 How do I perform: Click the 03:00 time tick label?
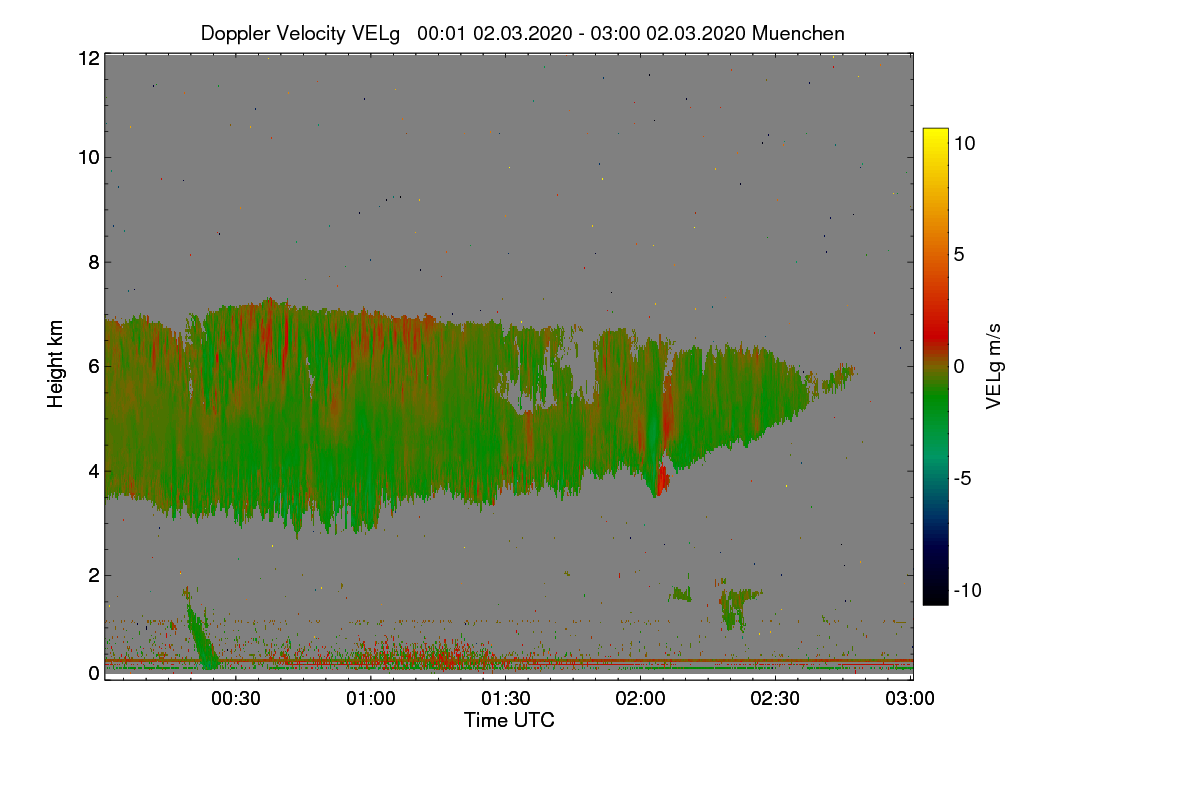910,699
